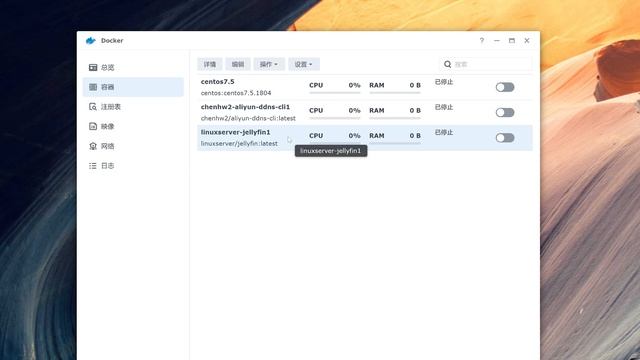Expand the 操作 action dropdown

click(x=269, y=64)
